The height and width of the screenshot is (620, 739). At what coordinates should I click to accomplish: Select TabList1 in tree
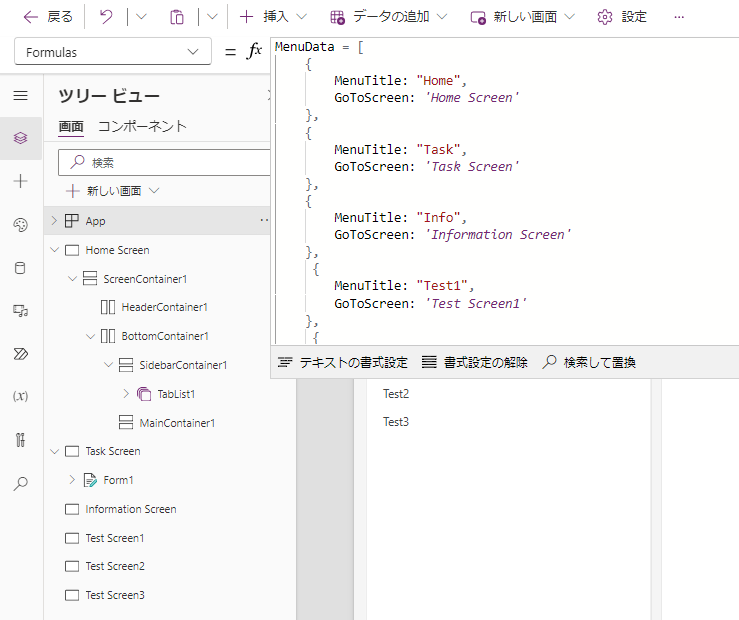click(x=176, y=394)
